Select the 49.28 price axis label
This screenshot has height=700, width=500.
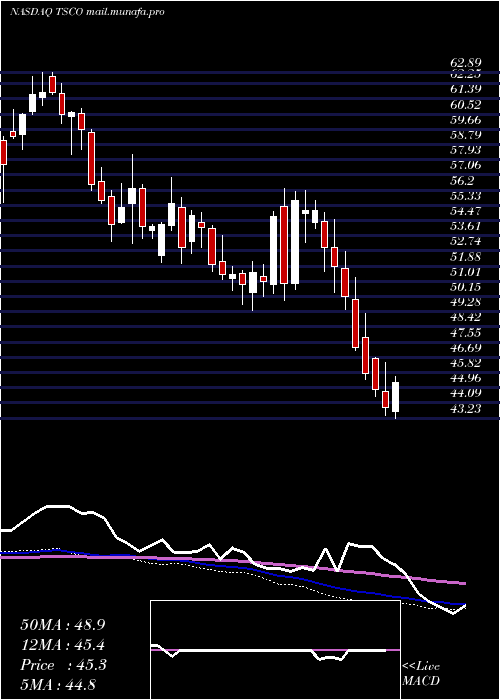pyautogui.click(x=466, y=302)
